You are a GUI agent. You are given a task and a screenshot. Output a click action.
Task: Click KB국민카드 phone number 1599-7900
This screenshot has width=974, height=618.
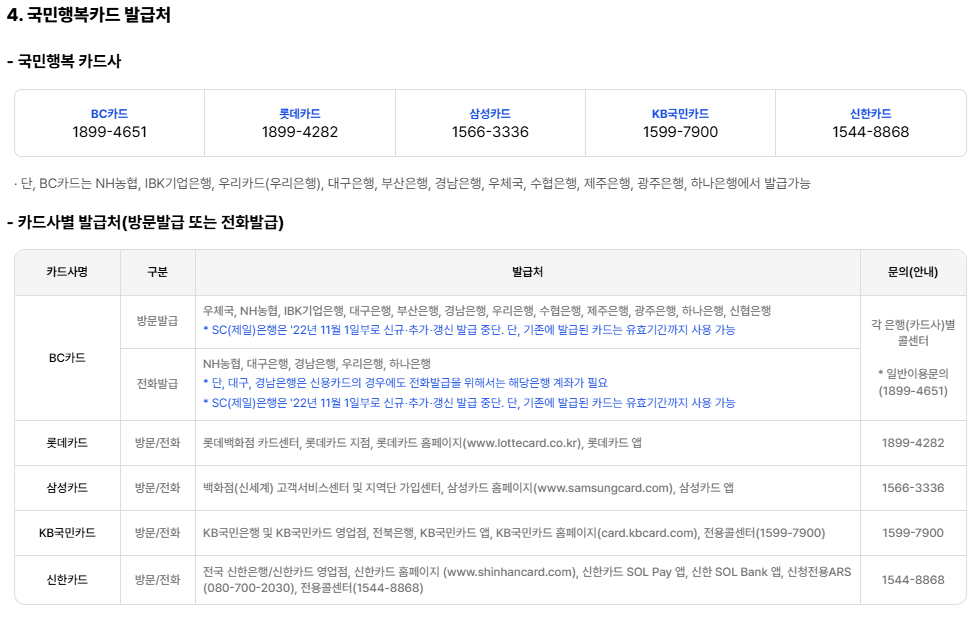tap(682, 131)
